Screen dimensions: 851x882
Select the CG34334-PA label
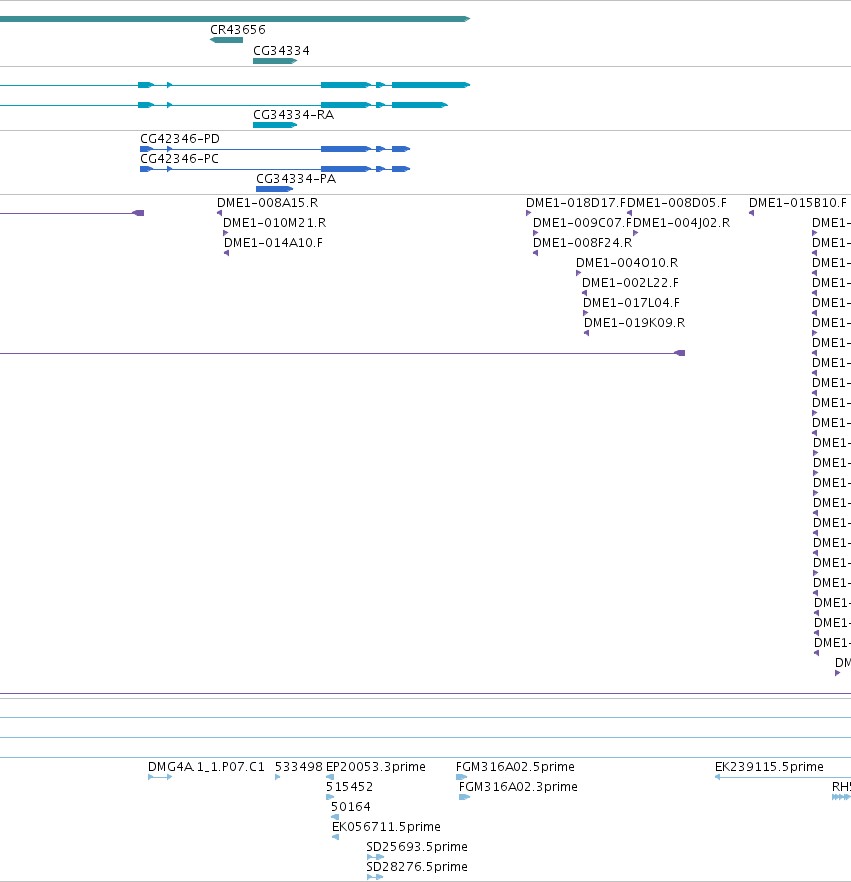(296, 179)
